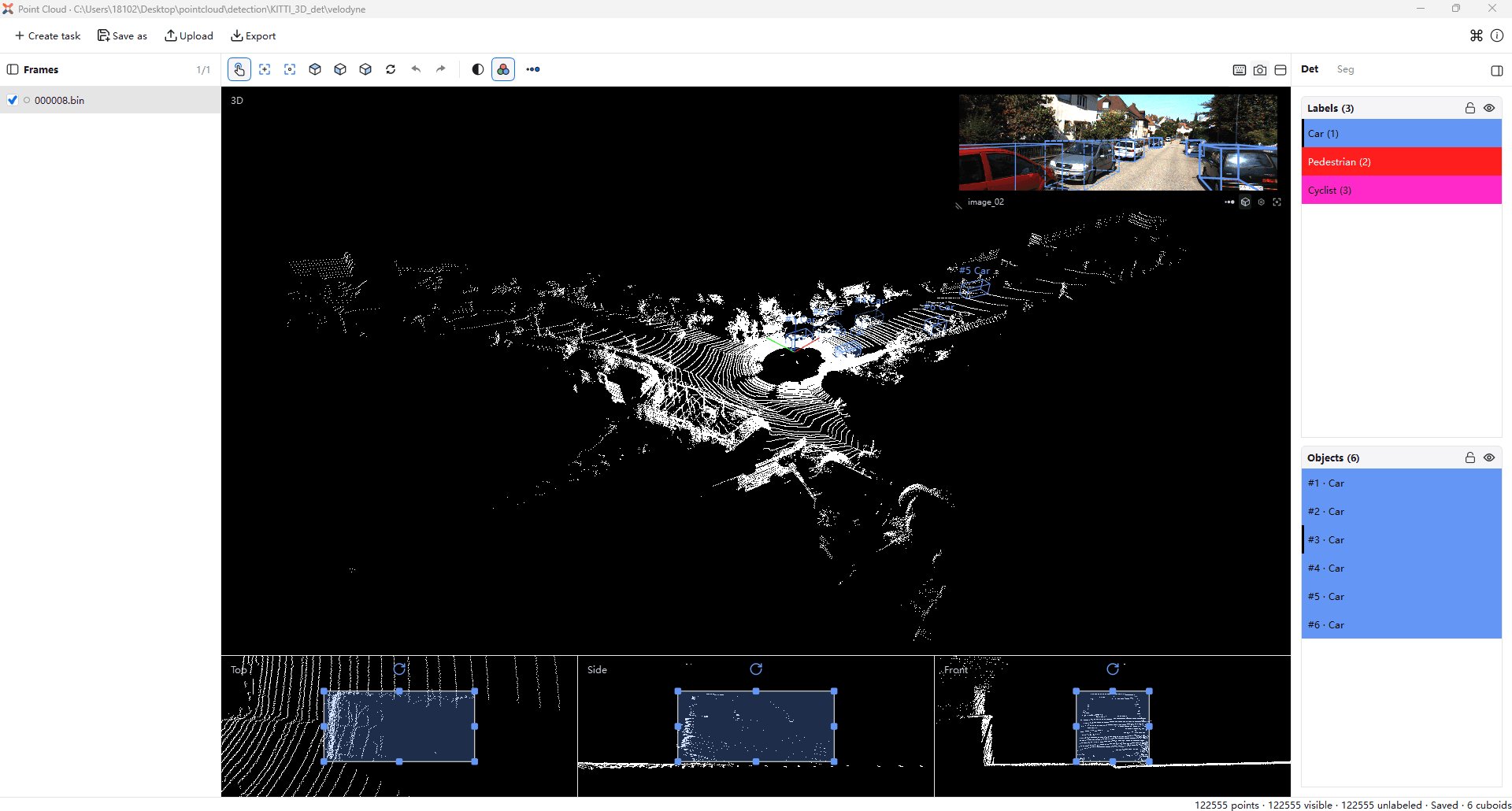This screenshot has width=1512, height=811.
Task: Switch to top-face cube view
Action: click(315, 69)
